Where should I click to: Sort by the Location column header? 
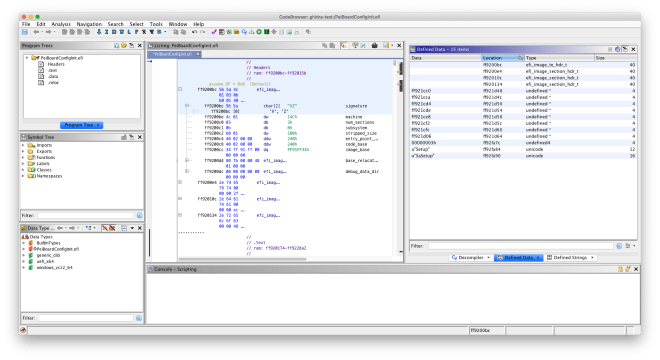[503, 58]
